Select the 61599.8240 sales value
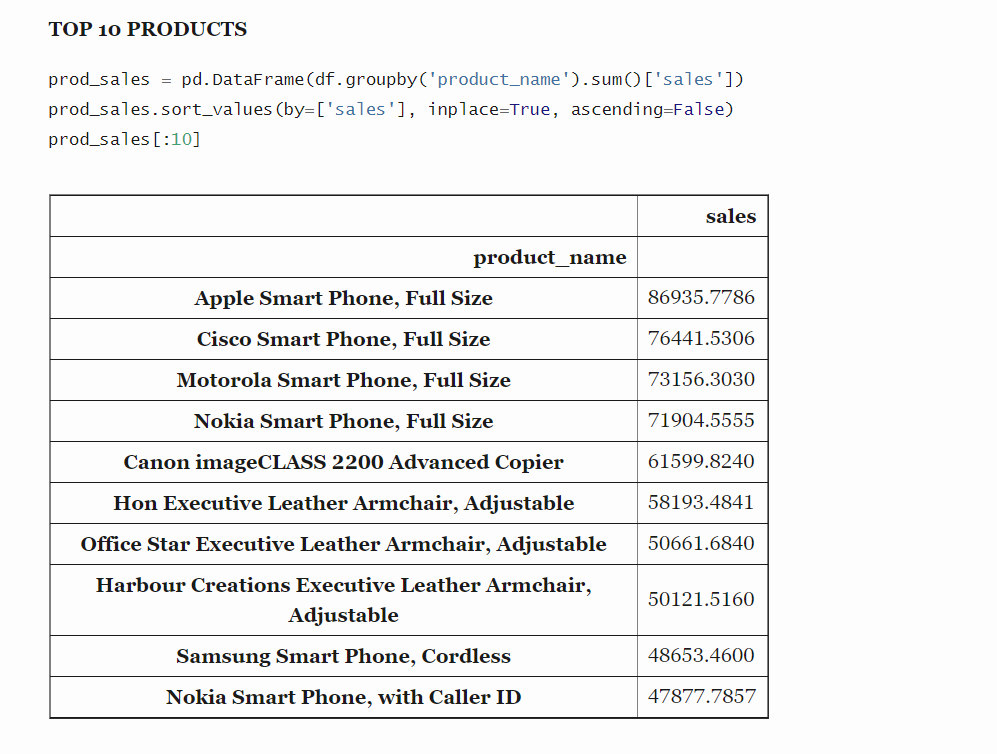The height and width of the screenshot is (754, 997). pyautogui.click(x=701, y=462)
